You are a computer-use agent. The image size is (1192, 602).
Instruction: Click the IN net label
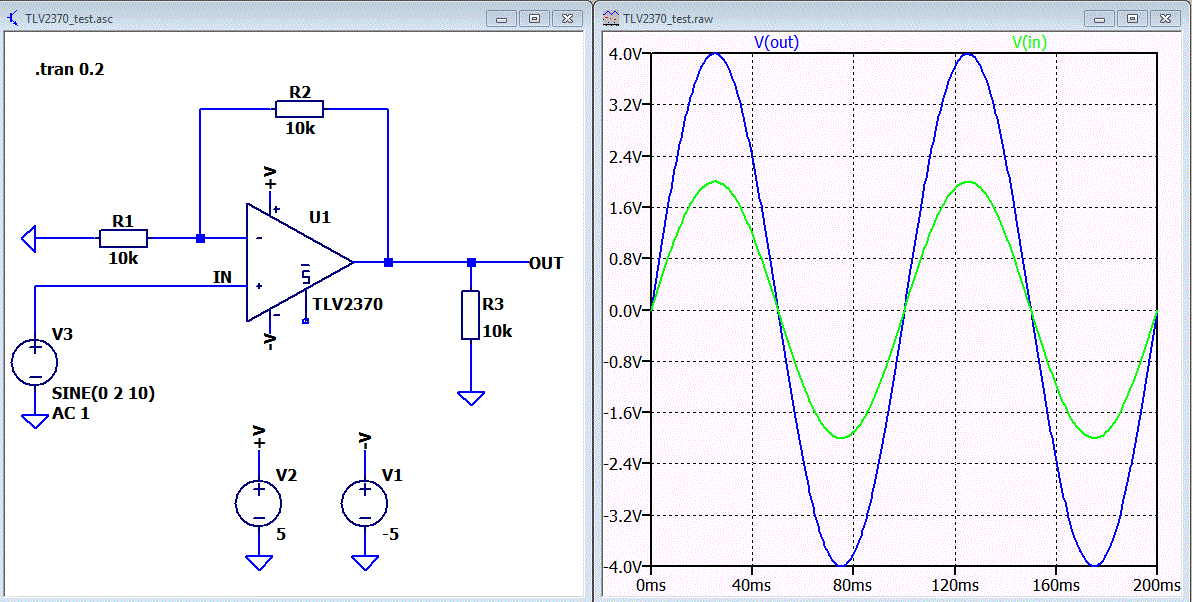click(222, 277)
